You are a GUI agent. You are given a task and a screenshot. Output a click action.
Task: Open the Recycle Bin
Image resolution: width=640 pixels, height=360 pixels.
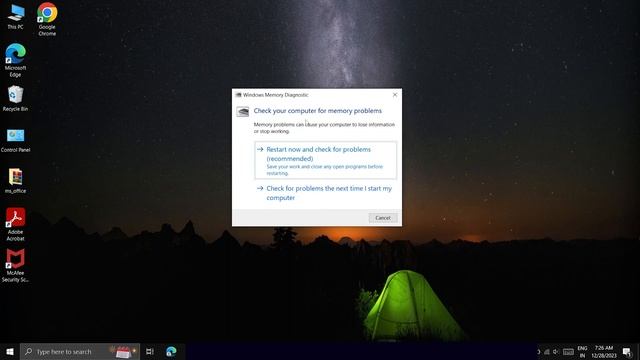[x=16, y=98]
